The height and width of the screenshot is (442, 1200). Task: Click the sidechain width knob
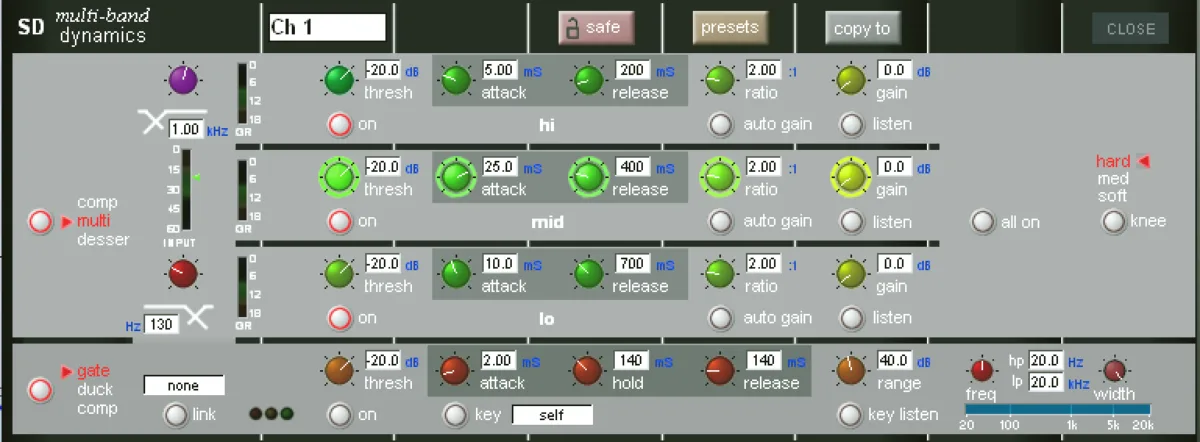click(x=1114, y=372)
